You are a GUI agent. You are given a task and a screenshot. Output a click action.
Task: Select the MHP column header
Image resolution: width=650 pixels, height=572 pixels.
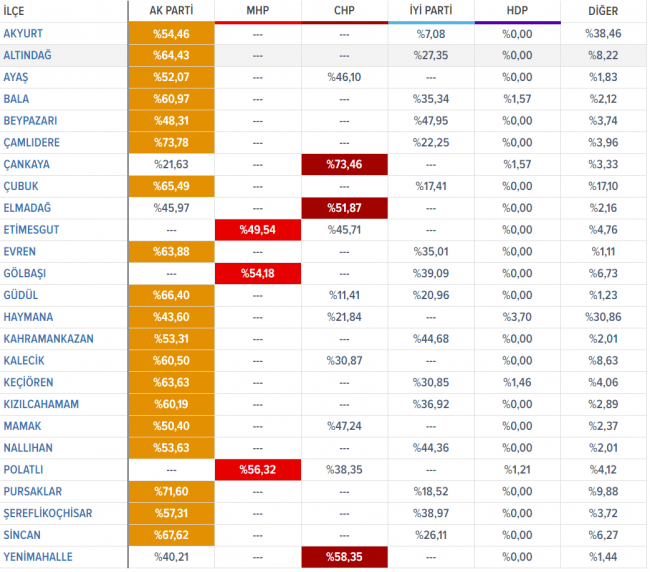(x=258, y=10)
